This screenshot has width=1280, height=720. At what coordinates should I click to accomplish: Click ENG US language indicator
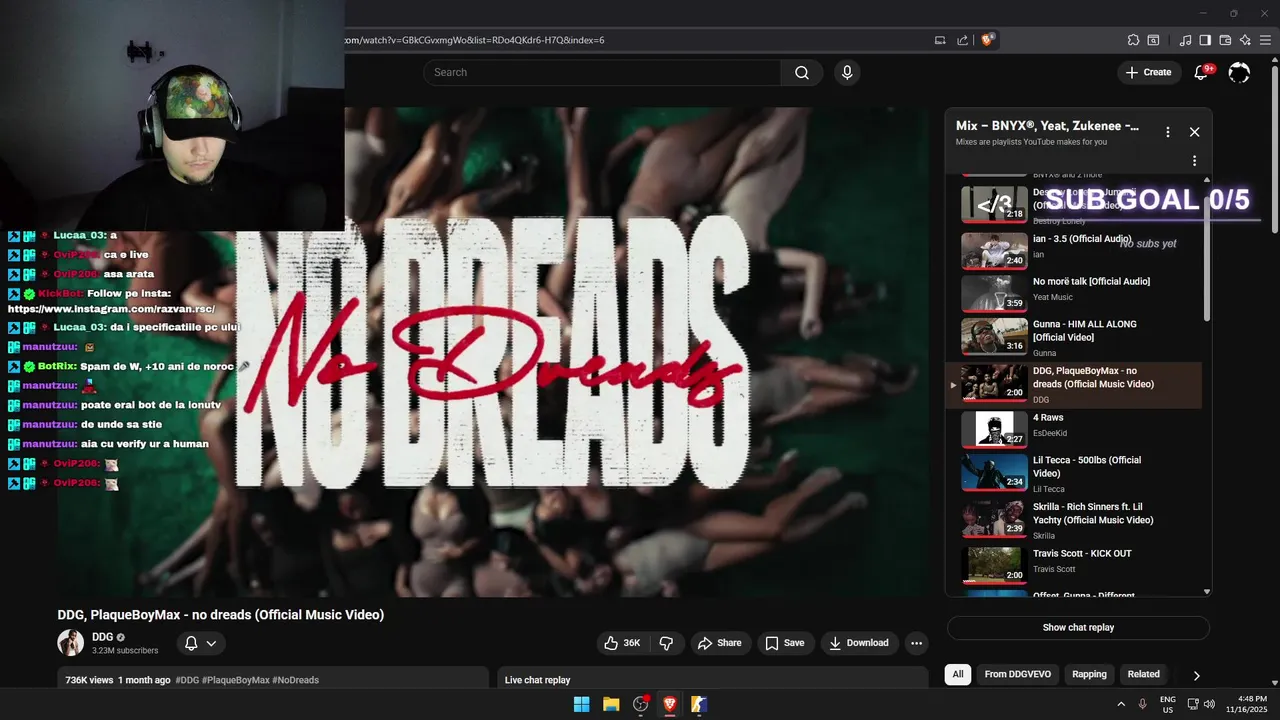click(x=1167, y=704)
